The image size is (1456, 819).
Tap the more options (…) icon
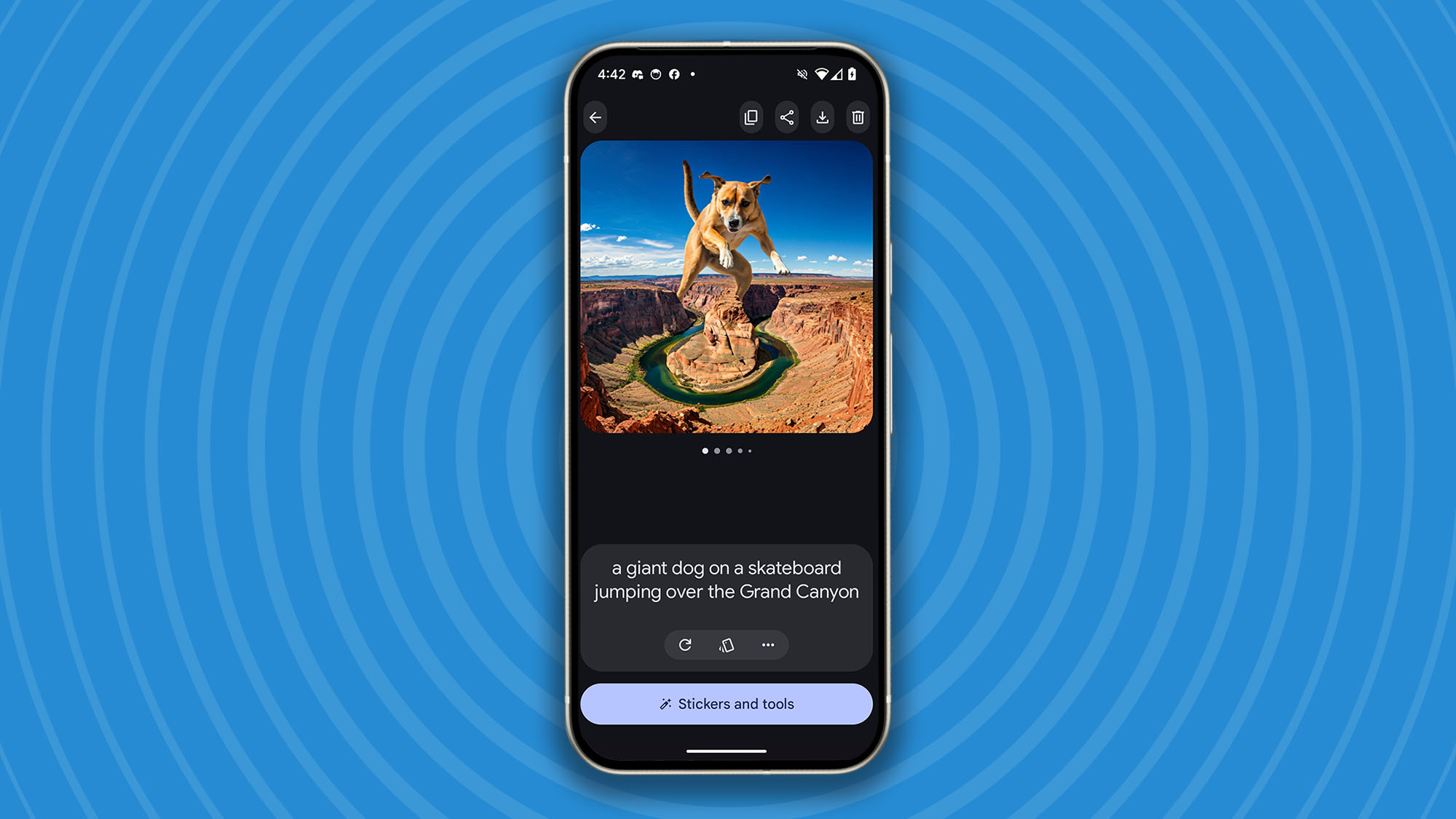tap(767, 645)
